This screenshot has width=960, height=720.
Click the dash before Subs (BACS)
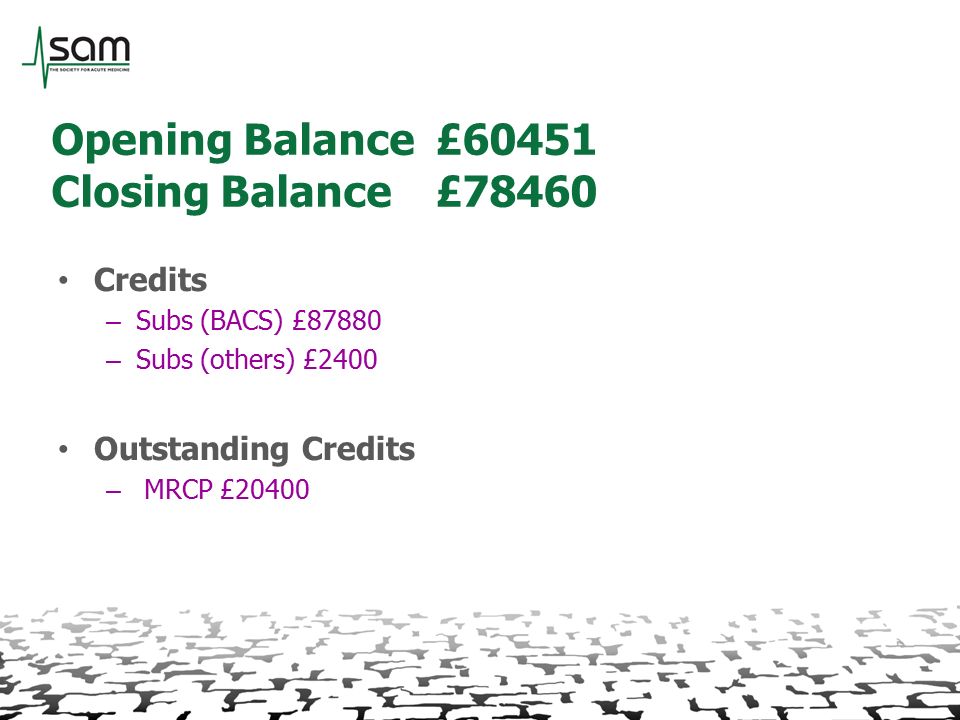114,321
